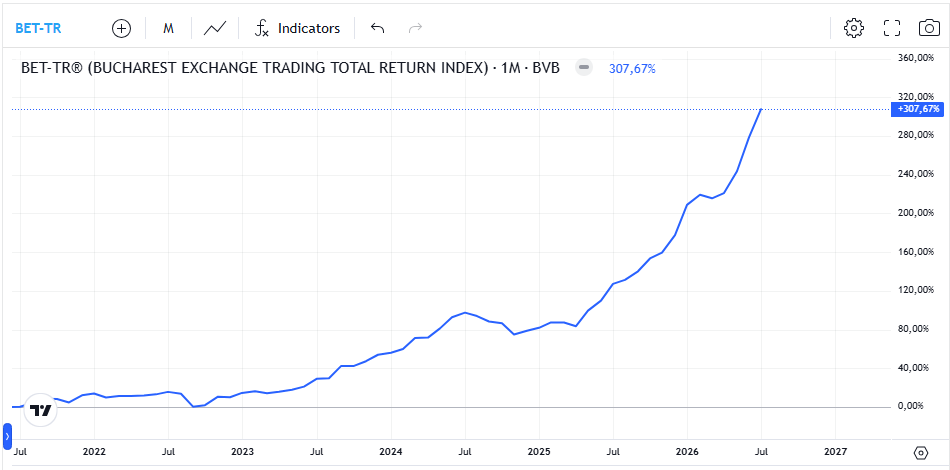Click the 2024 time axis marker
The height and width of the screenshot is (470, 950).
tap(391, 452)
